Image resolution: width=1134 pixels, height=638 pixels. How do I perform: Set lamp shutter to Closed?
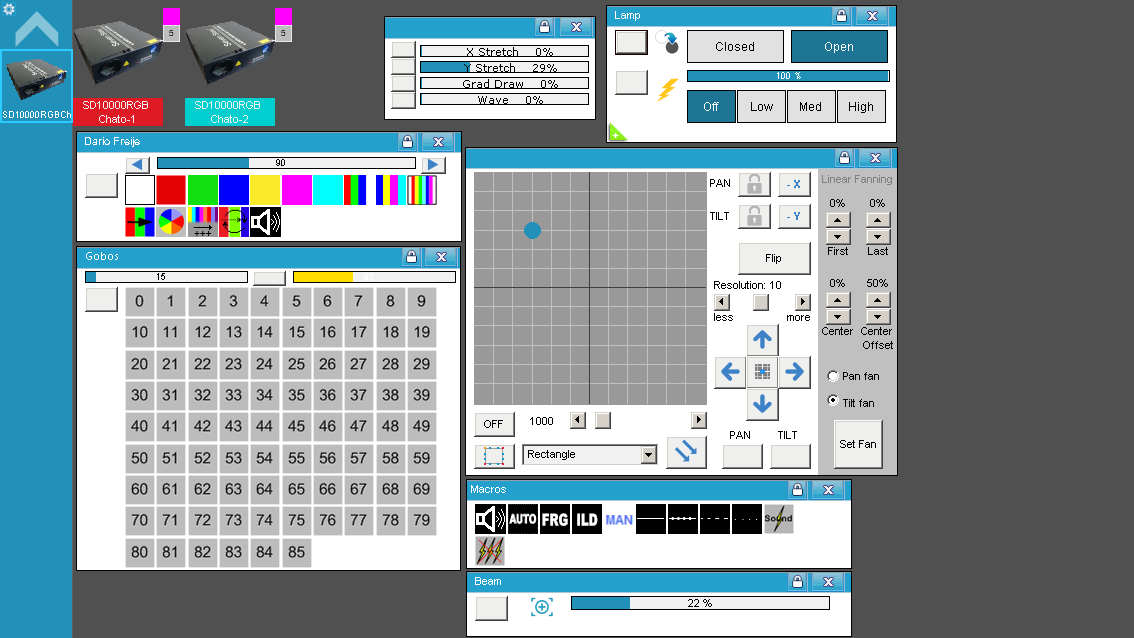[735, 46]
